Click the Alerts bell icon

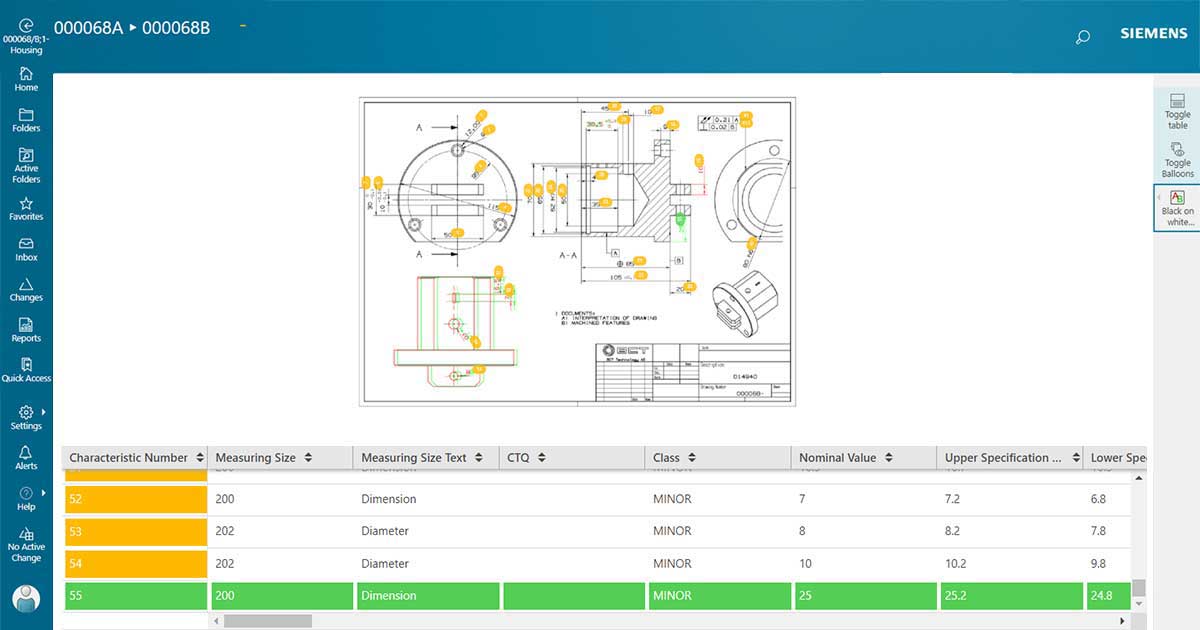(x=26, y=453)
